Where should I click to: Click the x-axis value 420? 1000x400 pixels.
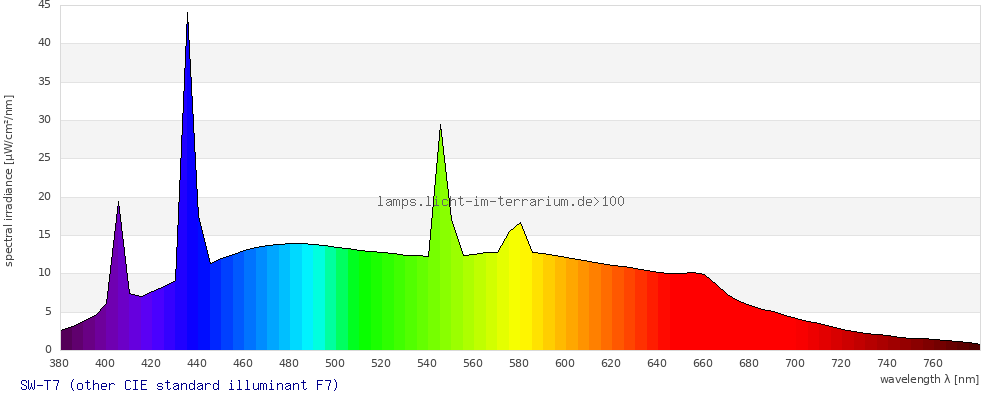(x=151, y=364)
